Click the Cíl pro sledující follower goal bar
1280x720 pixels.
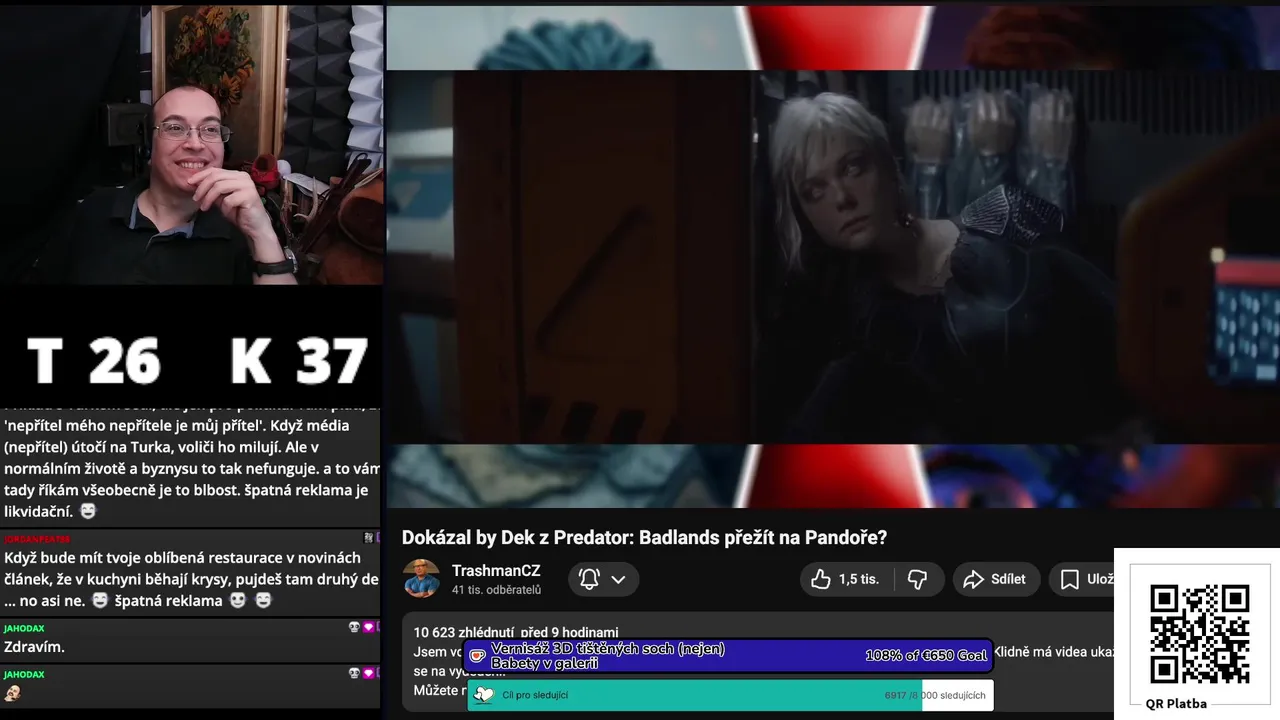[x=730, y=695]
